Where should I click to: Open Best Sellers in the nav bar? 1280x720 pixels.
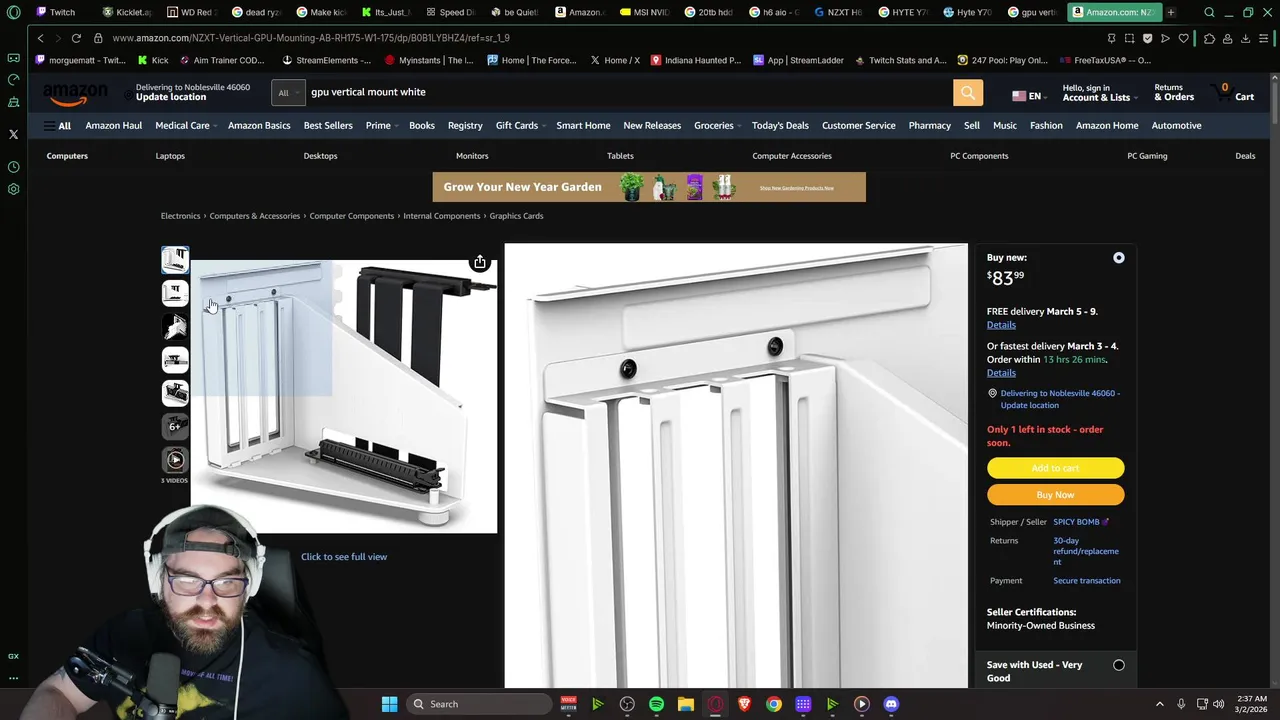tap(328, 125)
